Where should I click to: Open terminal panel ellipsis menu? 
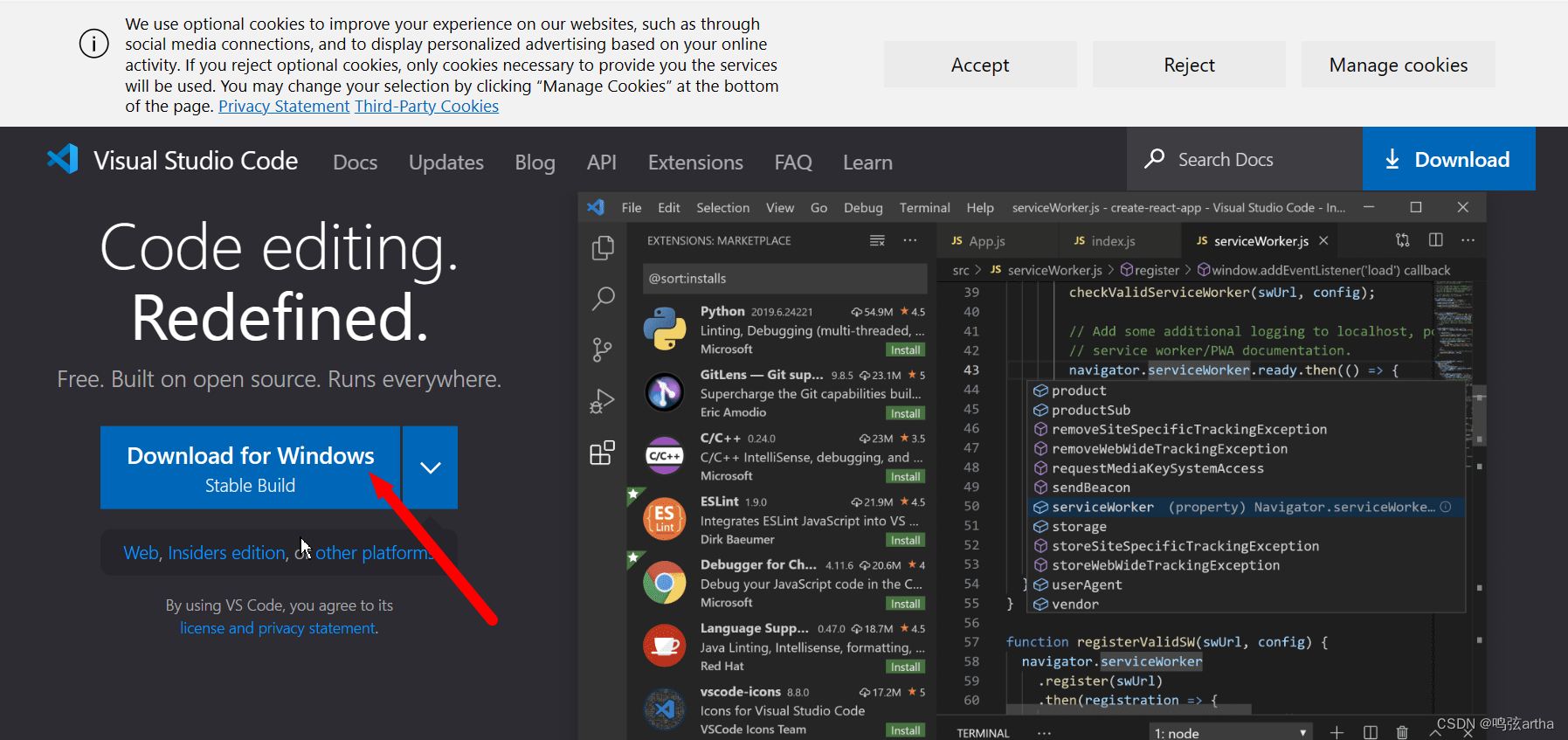point(1044,732)
